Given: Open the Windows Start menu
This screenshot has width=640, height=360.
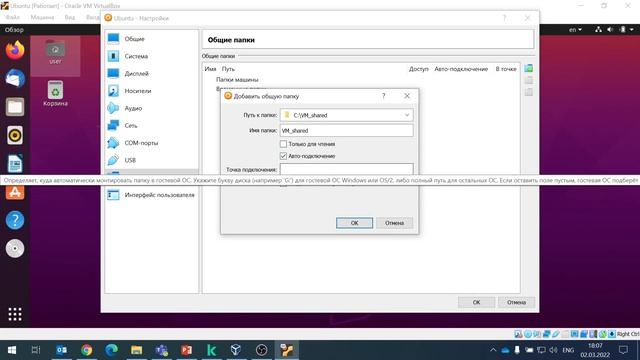Looking at the screenshot, I should tap(12, 350).
